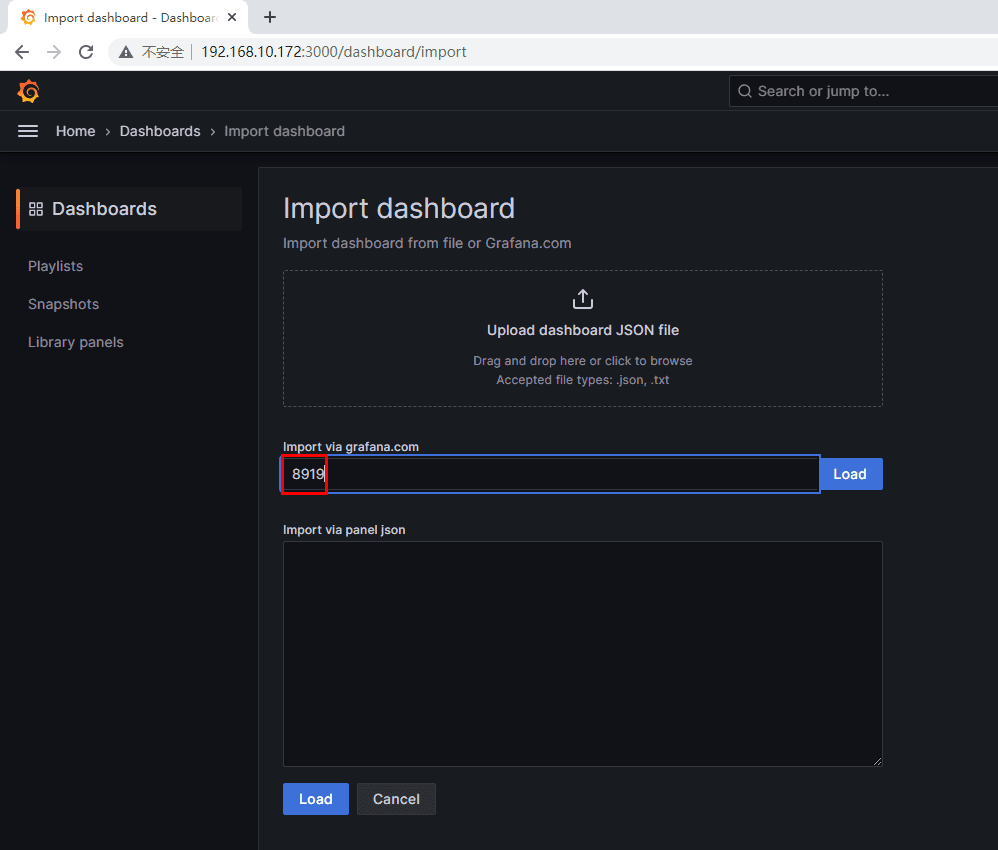Click the not-secure warning icon
Viewport: 998px width, 850px height.
coord(126,52)
